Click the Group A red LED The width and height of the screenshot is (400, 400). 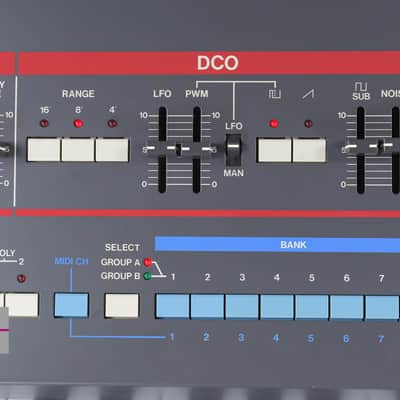point(148,262)
